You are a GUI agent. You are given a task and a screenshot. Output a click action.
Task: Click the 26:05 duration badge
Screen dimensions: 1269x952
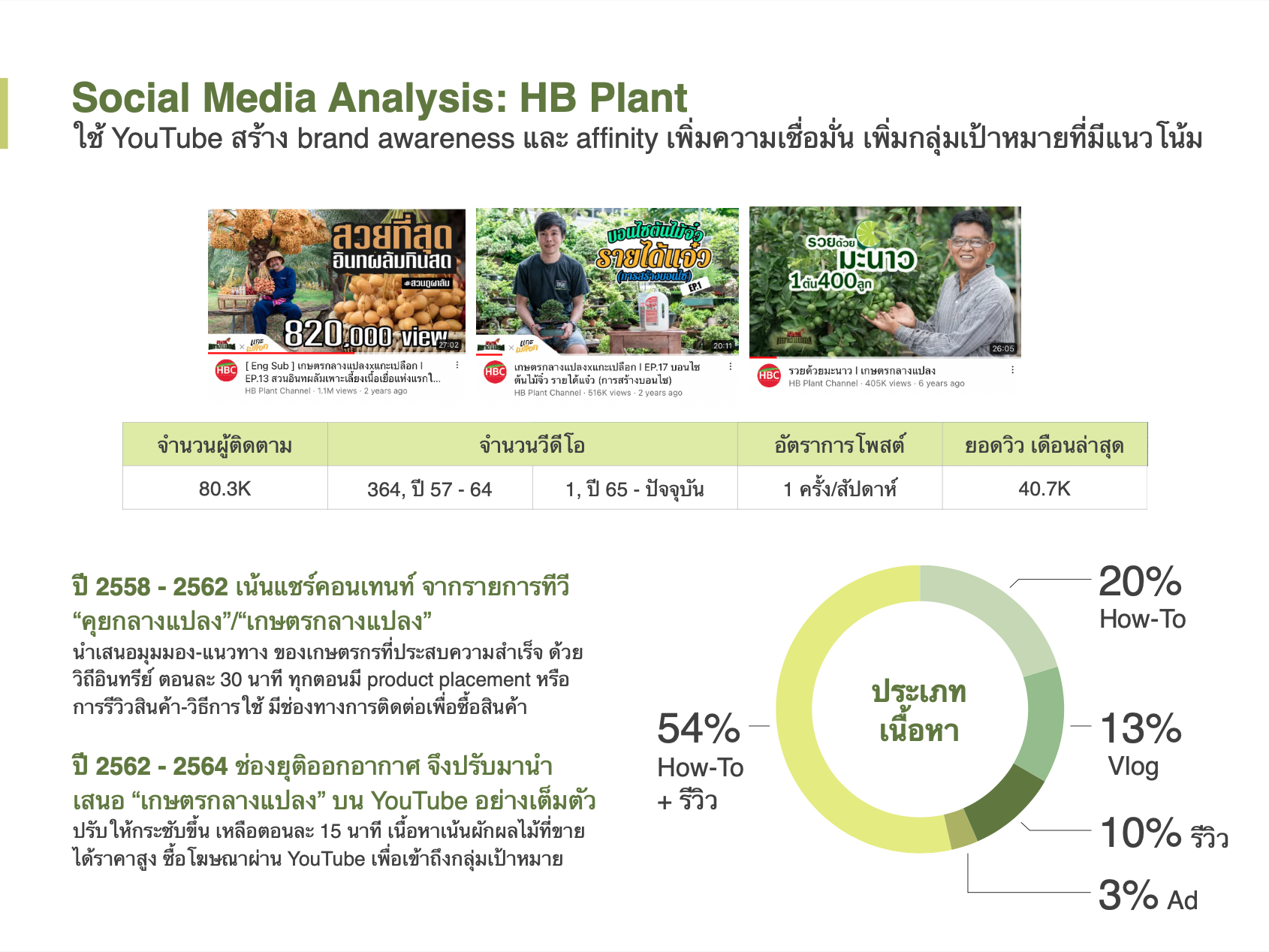[1003, 348]
